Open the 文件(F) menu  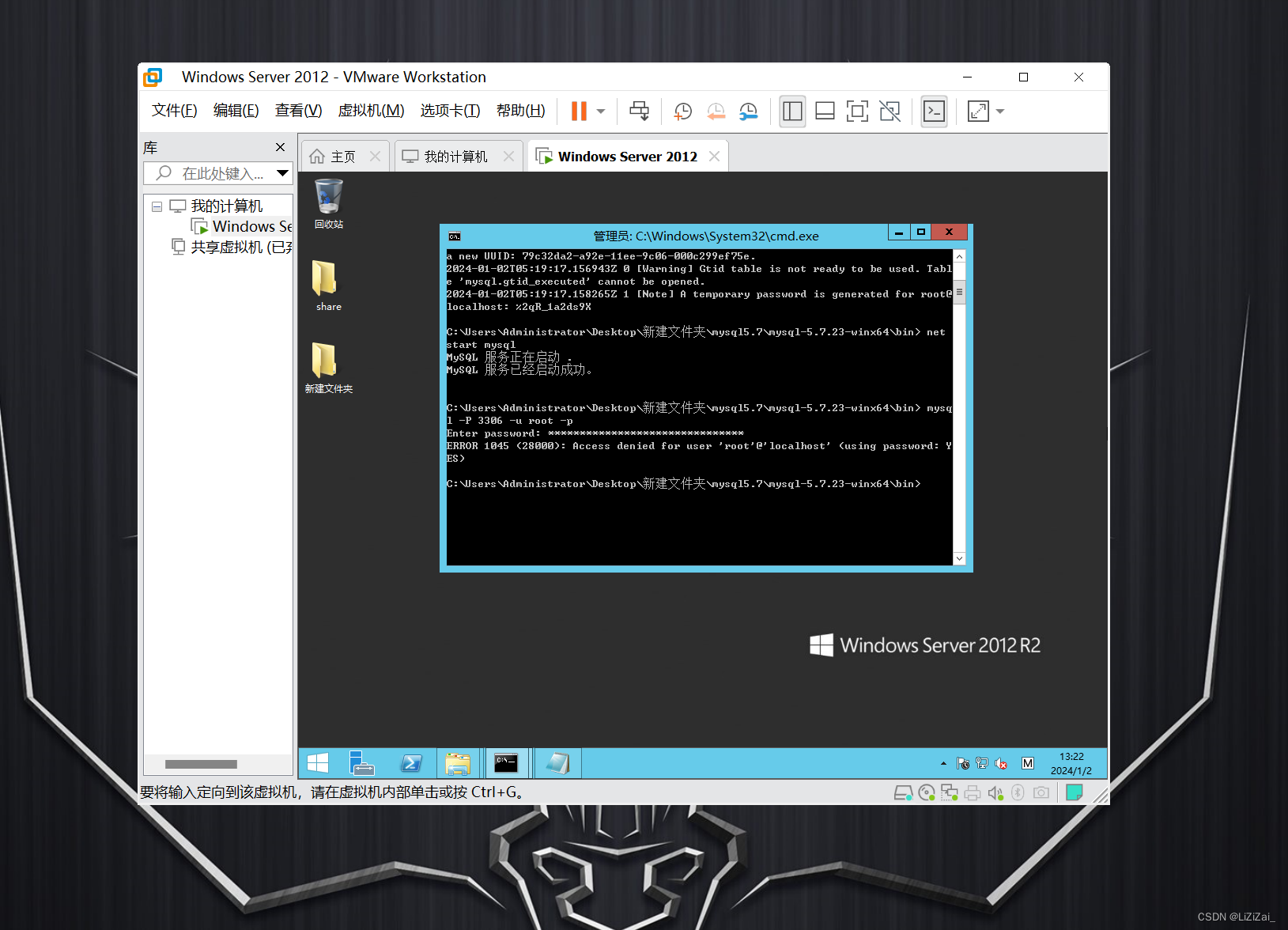174,111
